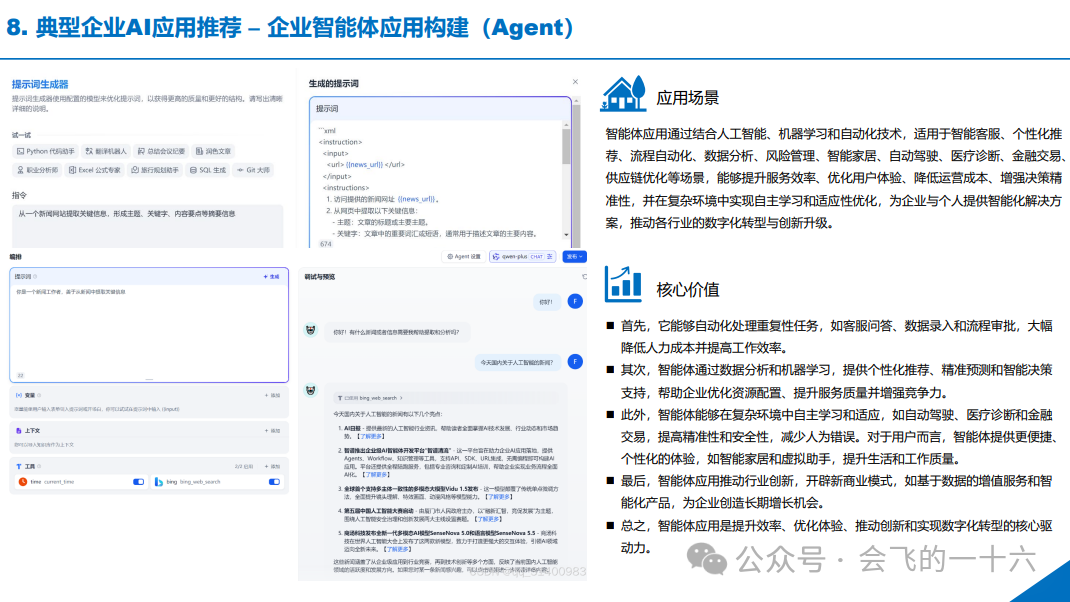The height and width of the screenshot is (602, 1070).
Task: Open 了解更多 link under AI日报
Action: 371,436
